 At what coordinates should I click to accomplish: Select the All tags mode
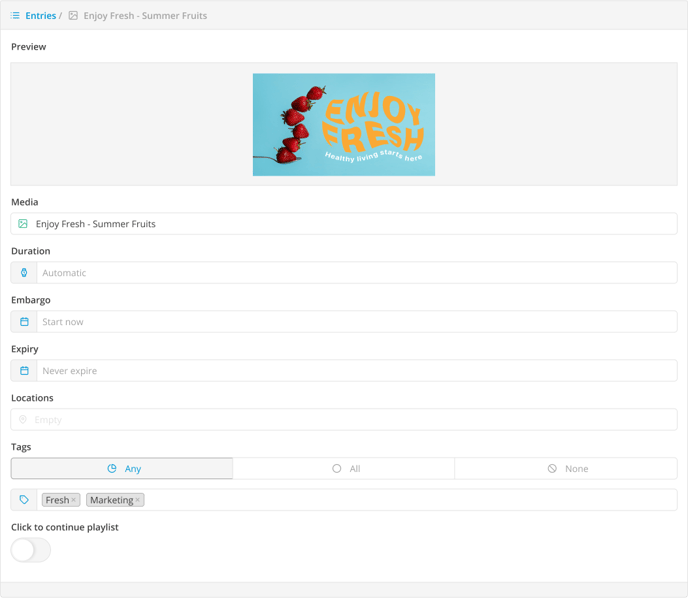[x=344, y=469]
